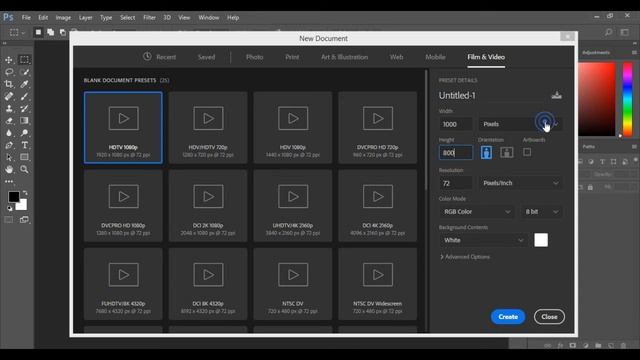
Task: Open the Window menu
Action: tap(209, 18)
